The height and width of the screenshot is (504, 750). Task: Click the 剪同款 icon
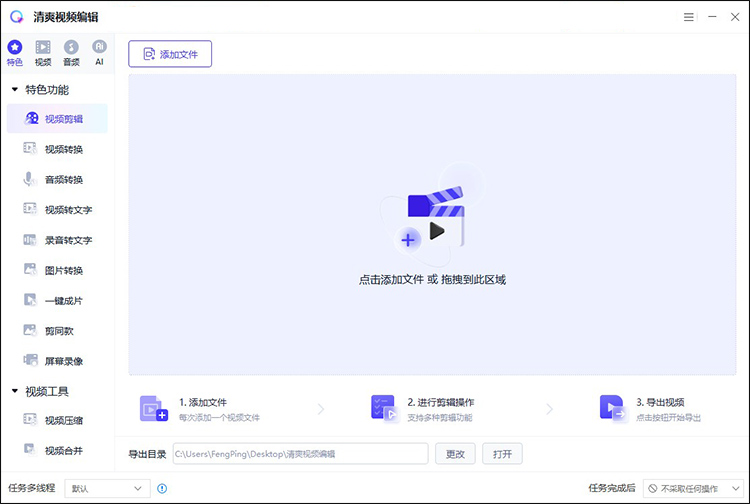tap(30, 330)
